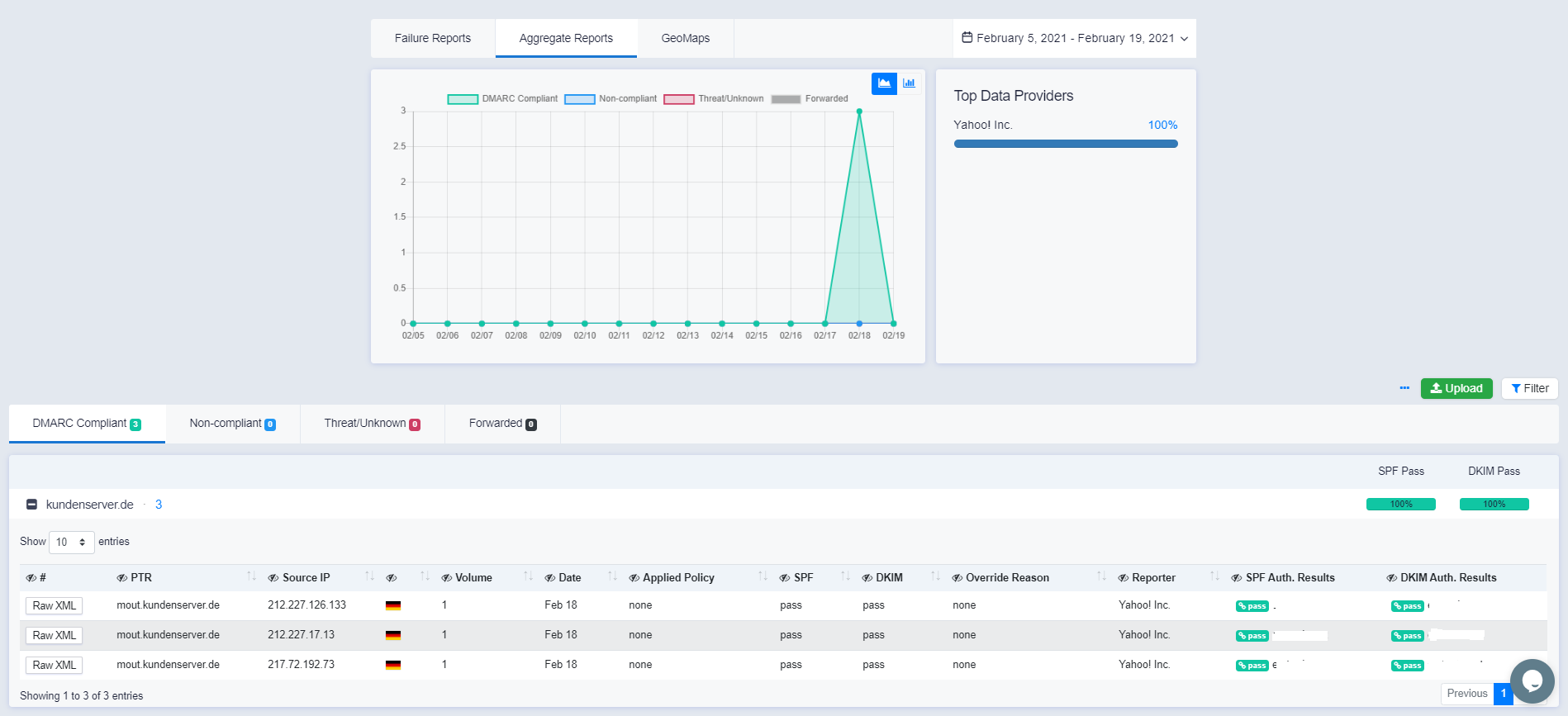This screenshot has width=1568, height=716.
Task: Open the date range dropdown
Action: (x=1074, y=39)
